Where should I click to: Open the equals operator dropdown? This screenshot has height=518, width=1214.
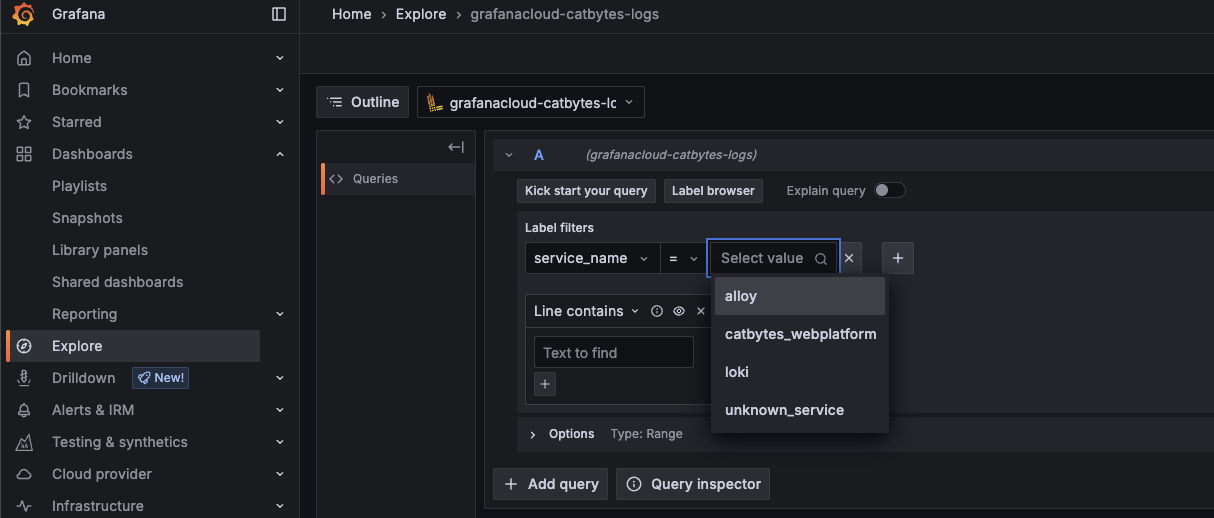(684, 258)
